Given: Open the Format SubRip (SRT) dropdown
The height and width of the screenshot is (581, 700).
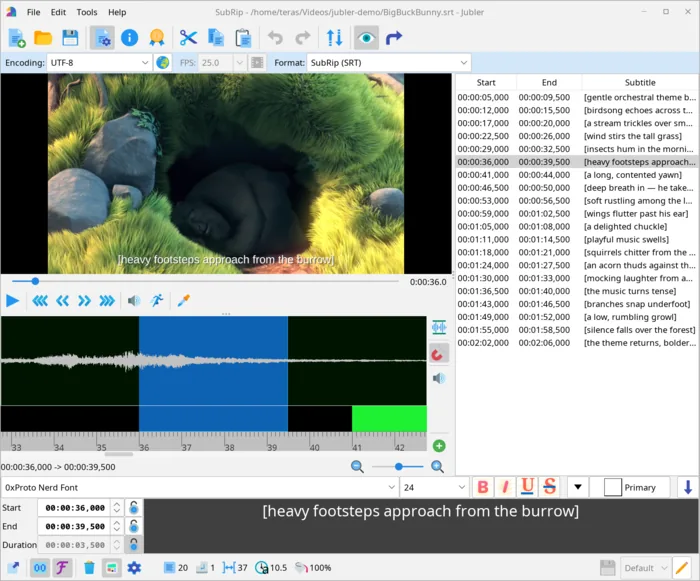Looking at the screenshot, I should (388, 63).
